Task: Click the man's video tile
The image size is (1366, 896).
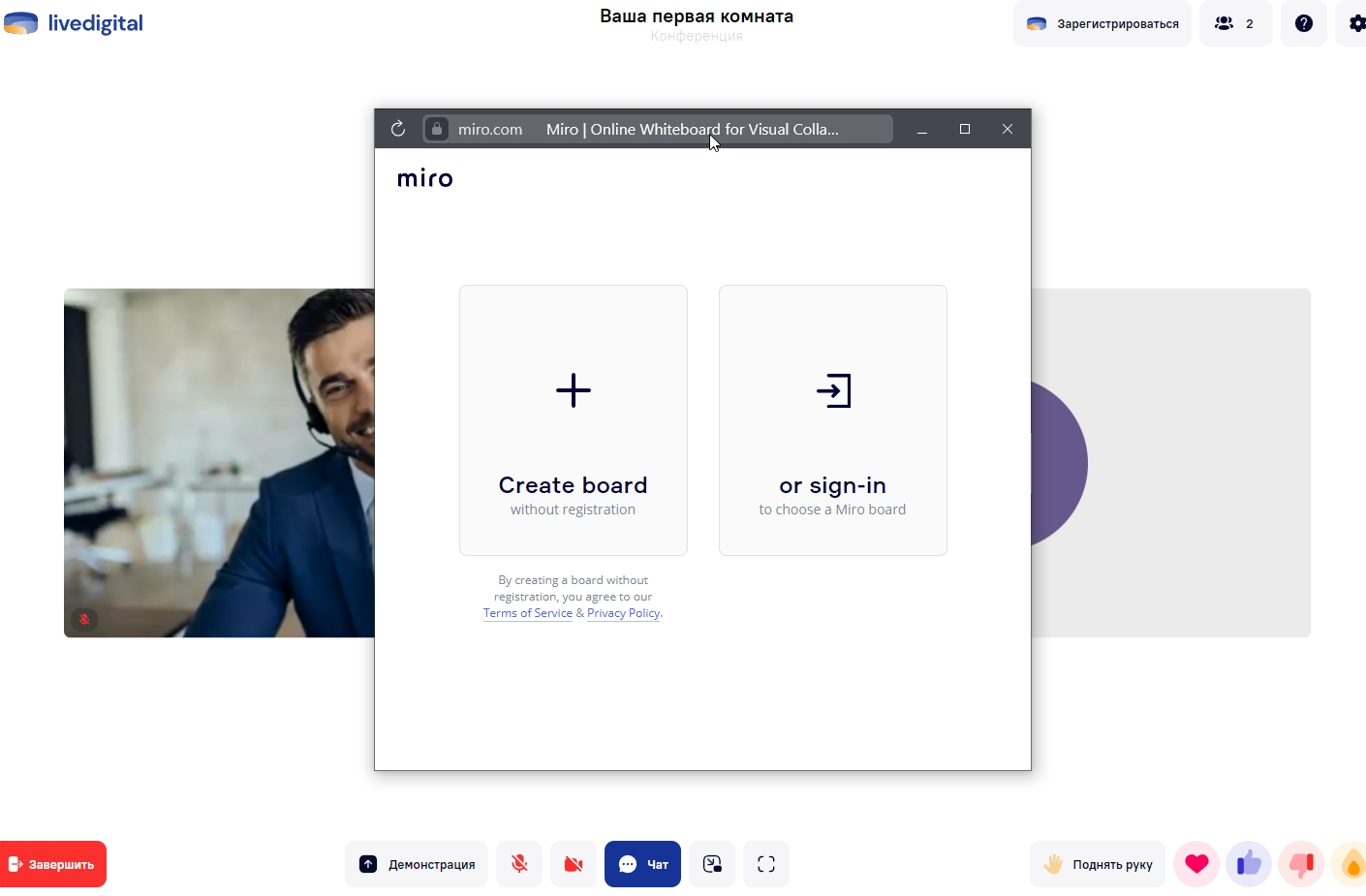Action: [219, 463]
